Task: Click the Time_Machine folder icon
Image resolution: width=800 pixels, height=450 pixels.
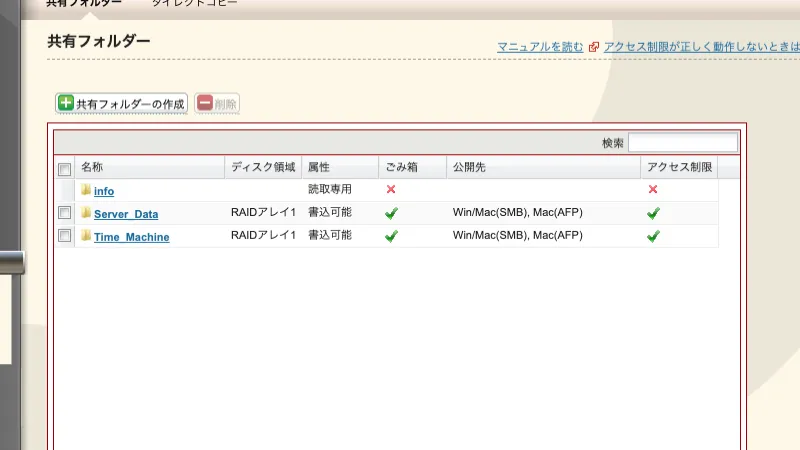Action: pos(86,236)
